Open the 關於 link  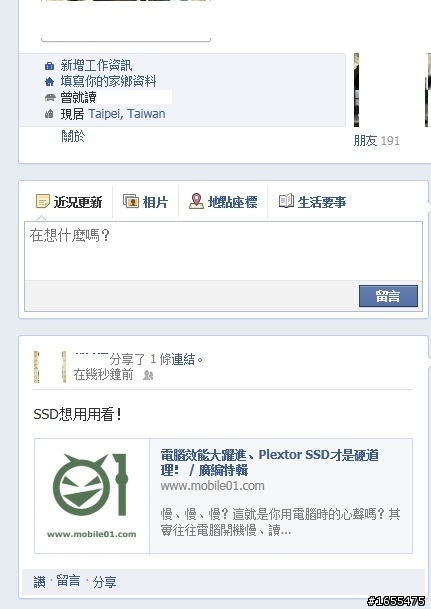coord(73,136)
